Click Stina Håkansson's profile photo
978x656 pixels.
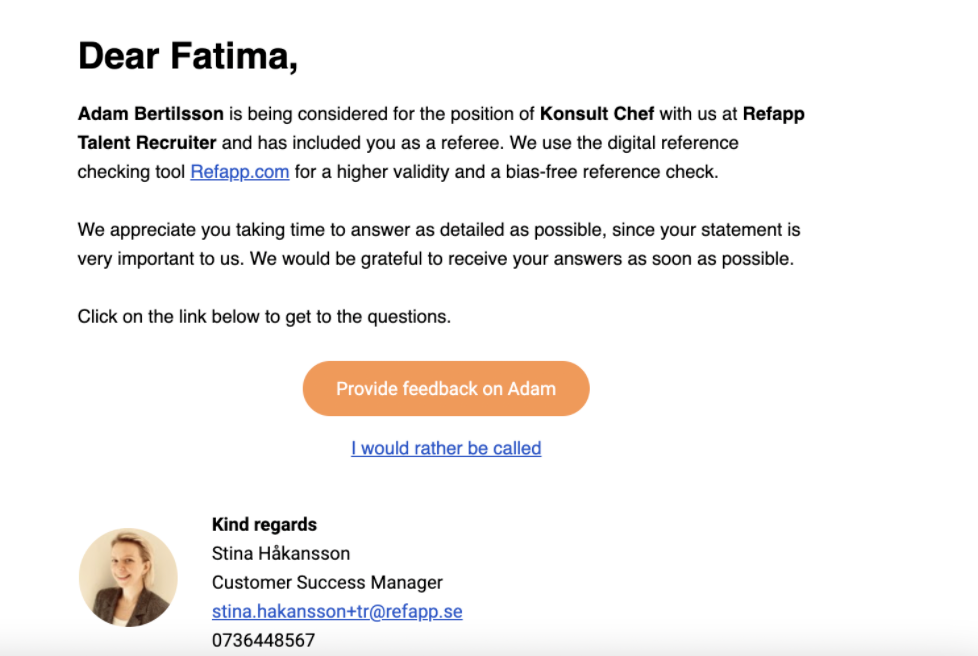coord(128,577)
